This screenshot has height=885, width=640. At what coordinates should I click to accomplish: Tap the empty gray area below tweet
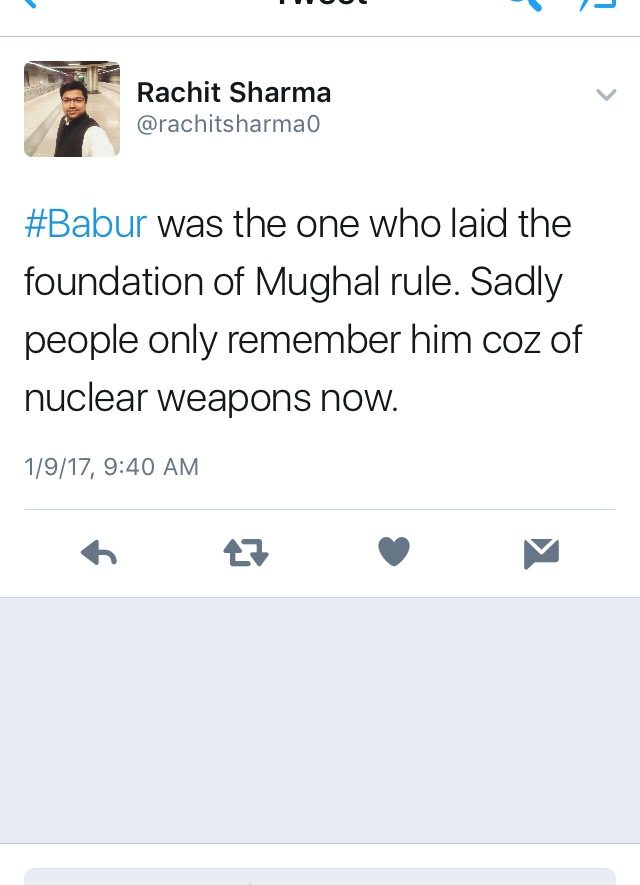(x=320, y=720)
